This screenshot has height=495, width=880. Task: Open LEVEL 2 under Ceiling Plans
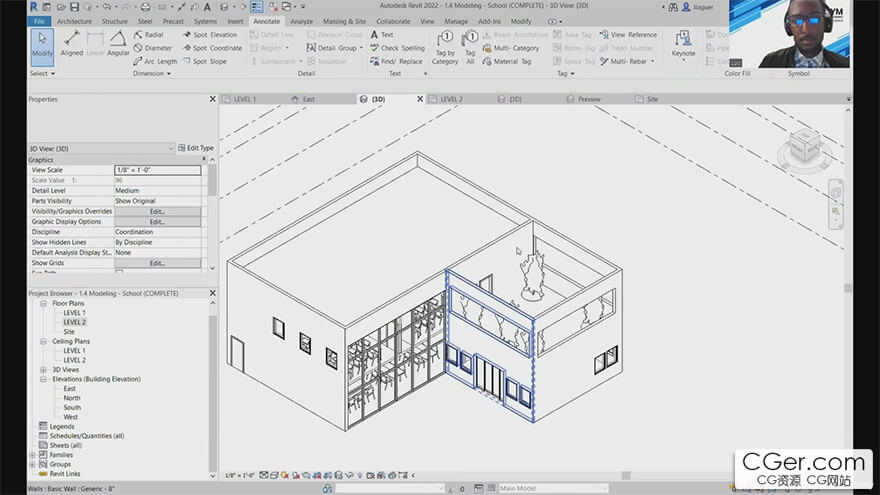[x=75, y=360]
